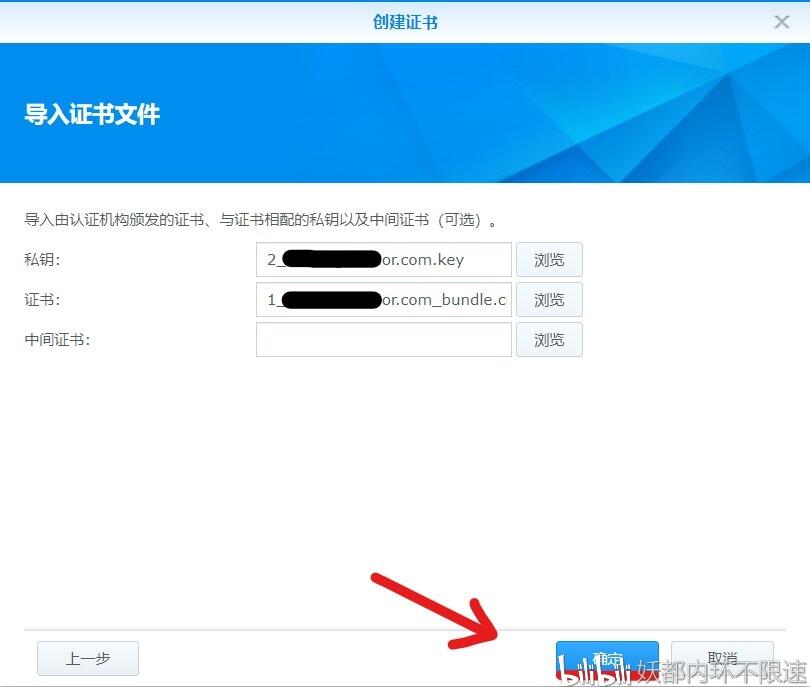Click the 中间证书: label

coord(57,339)
